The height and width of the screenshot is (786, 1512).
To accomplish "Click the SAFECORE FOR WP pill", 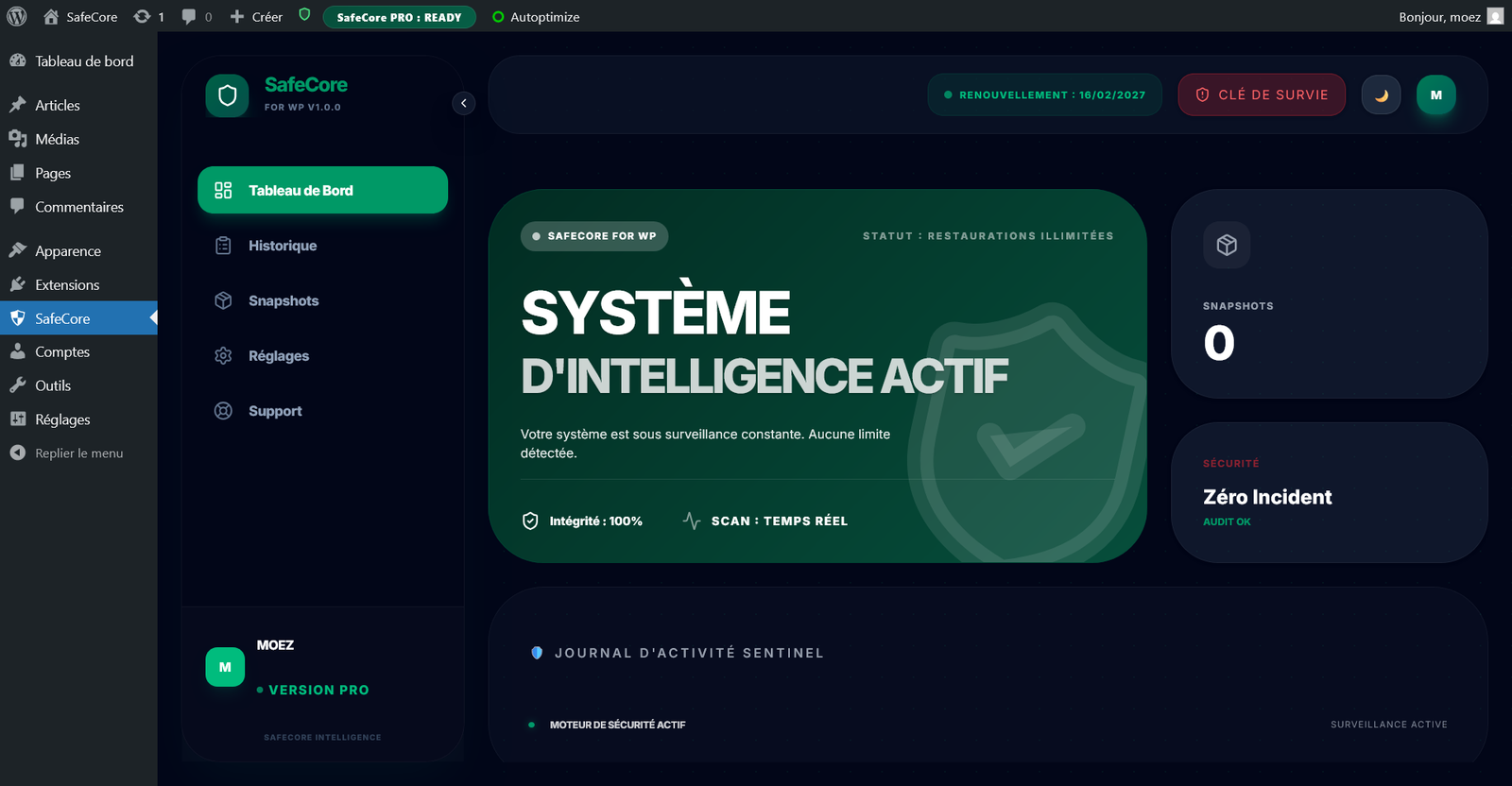I will pos(594,236).
